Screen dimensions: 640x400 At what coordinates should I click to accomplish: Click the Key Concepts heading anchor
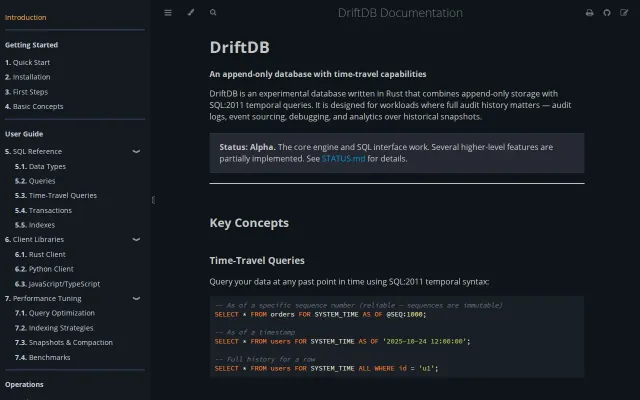pos(249,223)
